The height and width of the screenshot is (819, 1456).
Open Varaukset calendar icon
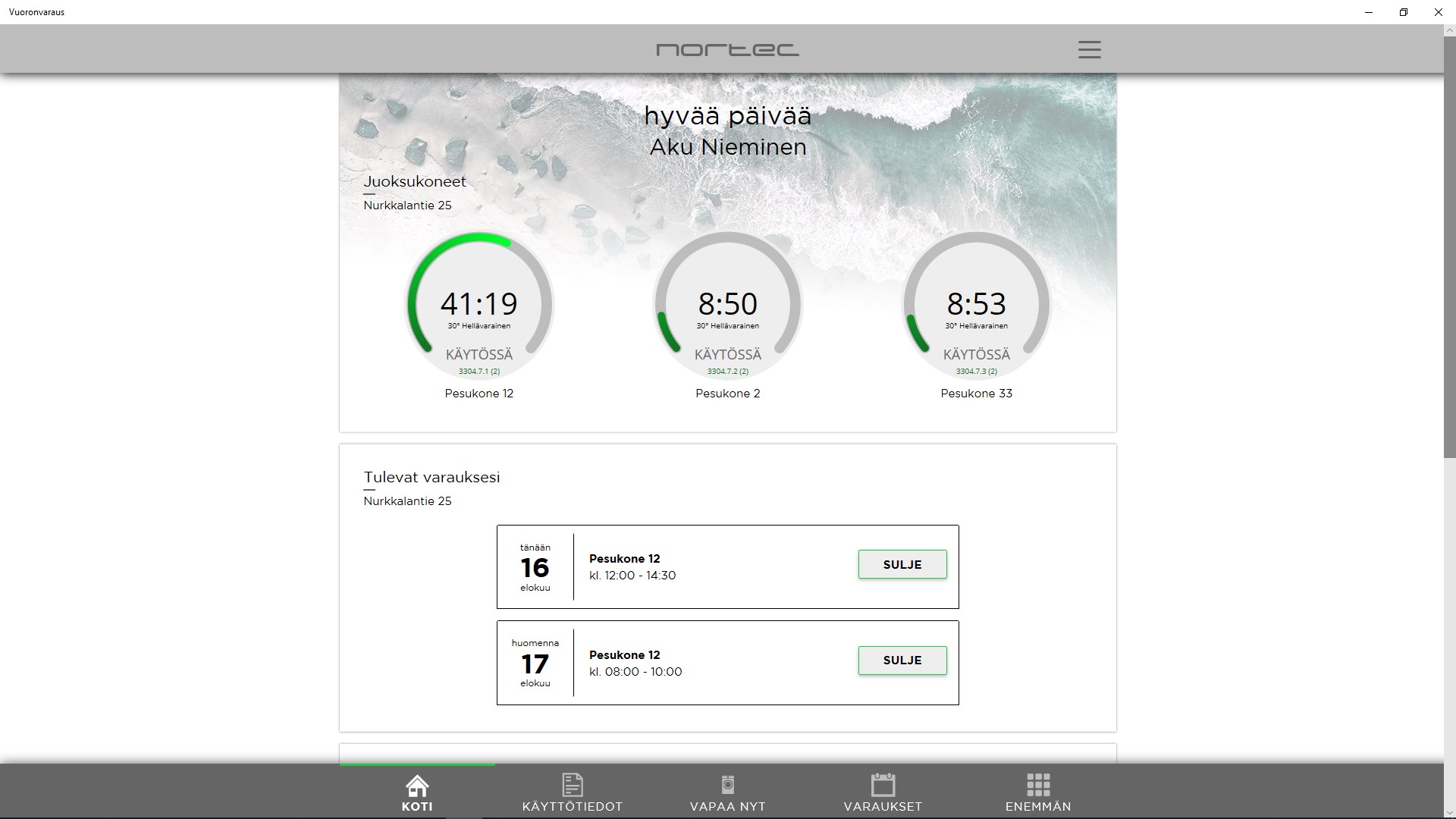[883, 785]
